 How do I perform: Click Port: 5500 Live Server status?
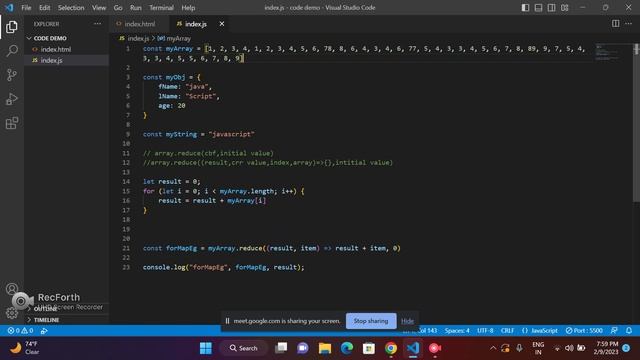tap(584, 330)
